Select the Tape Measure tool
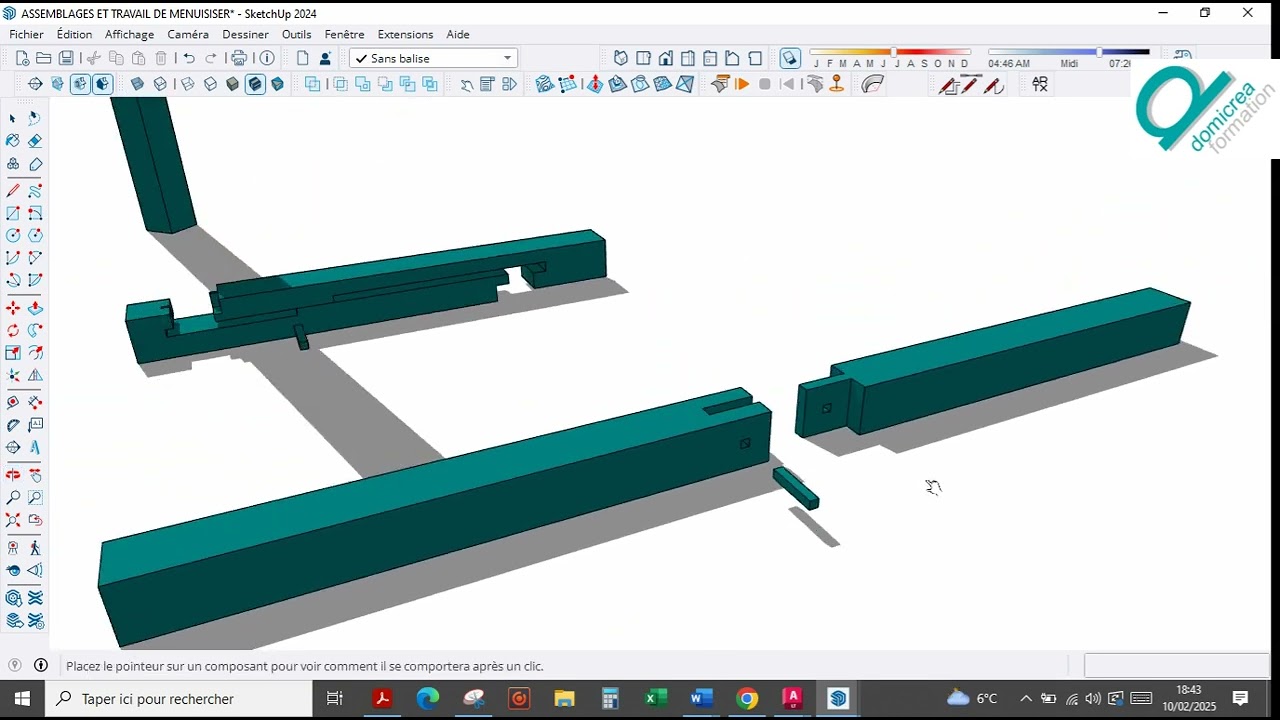 point(13,402)
